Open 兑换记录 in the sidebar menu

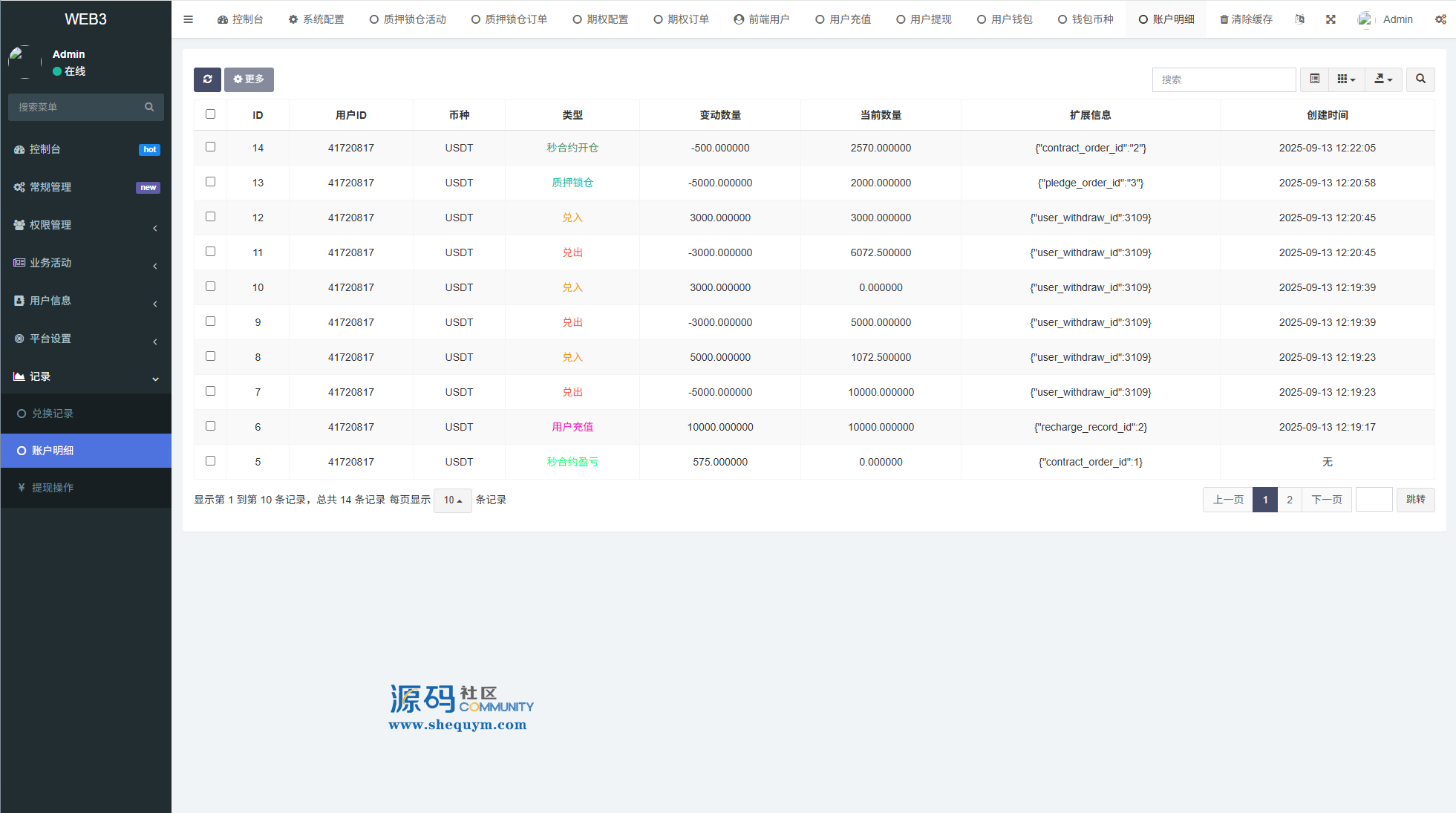pyautogui.click(x=52, y=414)
